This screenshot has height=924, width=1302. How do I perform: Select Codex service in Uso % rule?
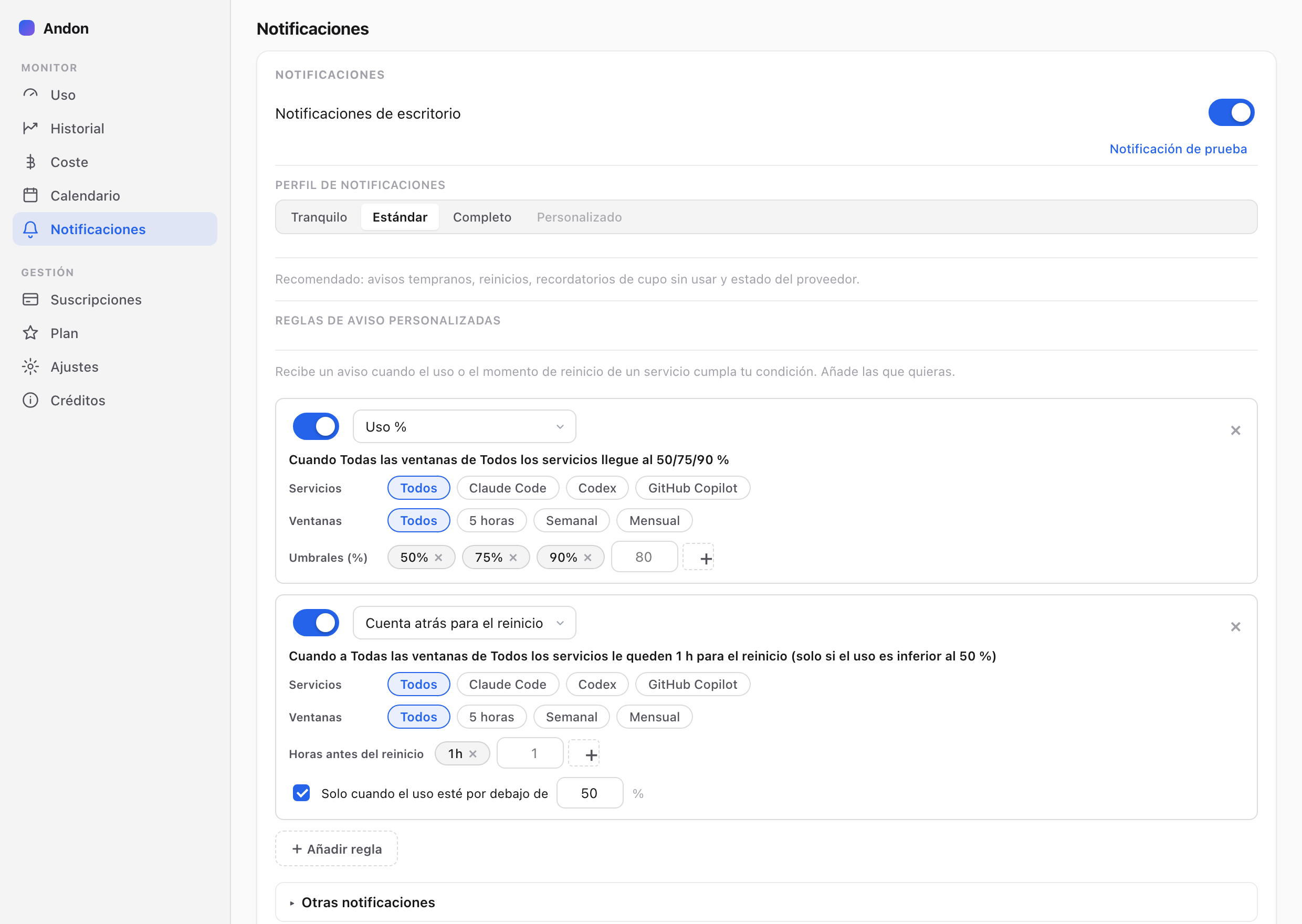597,488
